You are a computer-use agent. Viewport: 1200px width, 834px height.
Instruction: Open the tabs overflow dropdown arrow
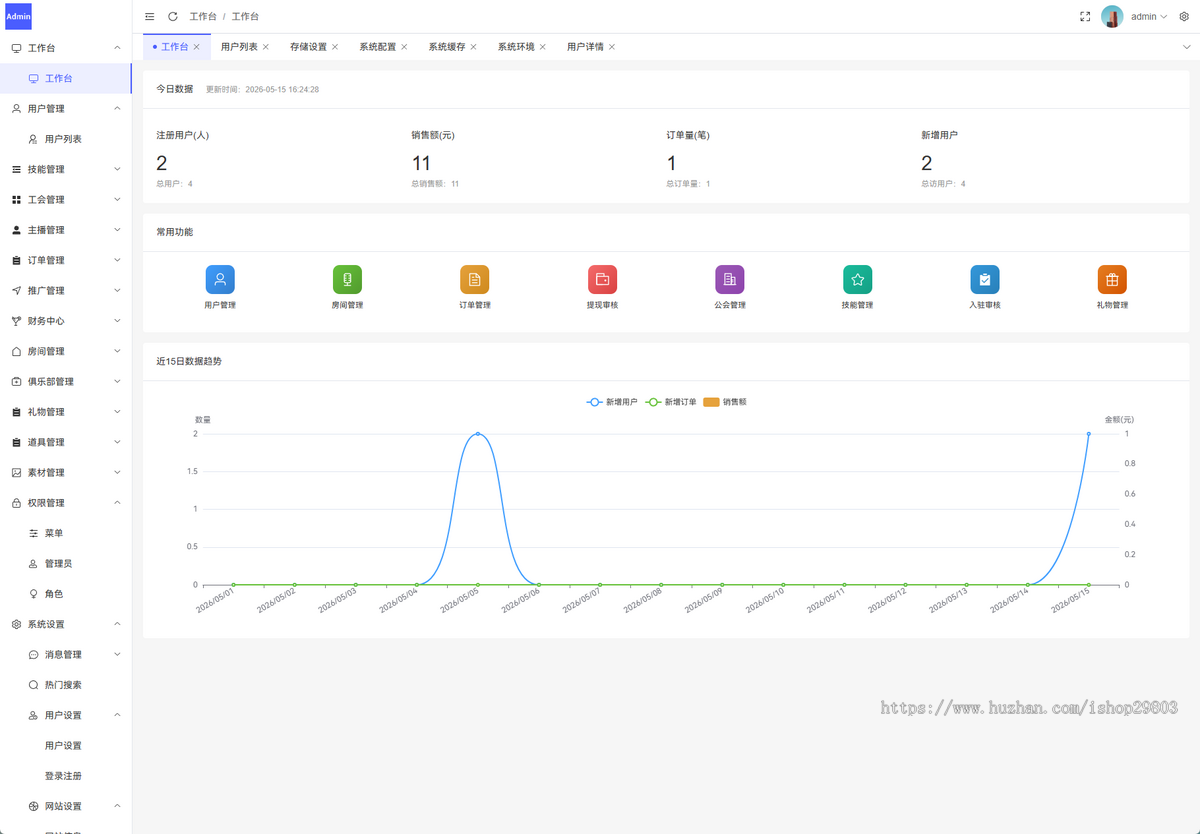pyautogui.click(x=1187, y=47)
